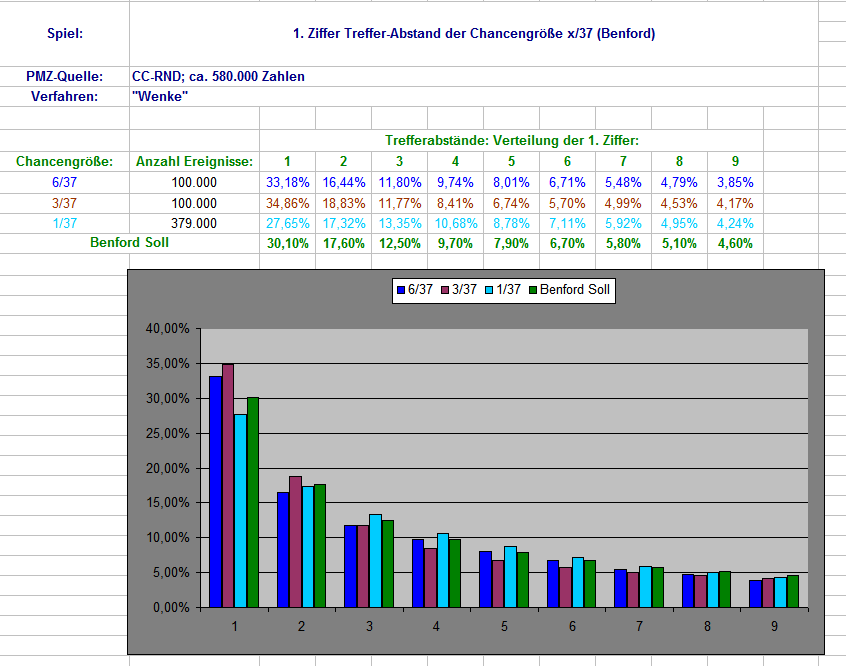
Task: Select the cell showing 6,74%
Action: tap(511, 203)
